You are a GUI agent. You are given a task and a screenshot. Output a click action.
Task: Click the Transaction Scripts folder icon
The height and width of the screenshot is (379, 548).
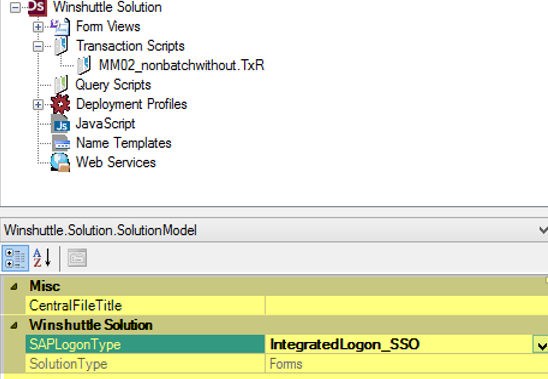61,46
